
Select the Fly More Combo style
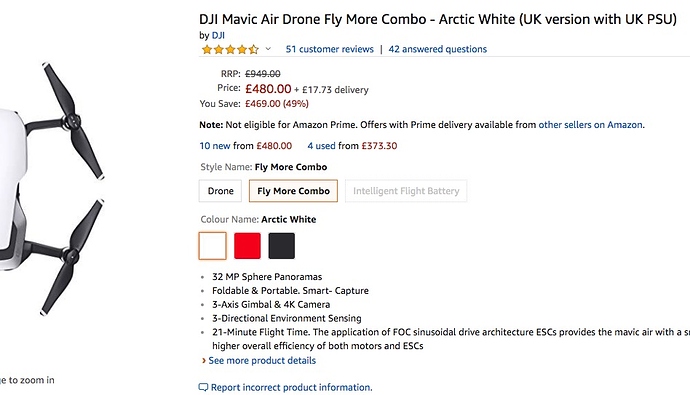(293, 191)
